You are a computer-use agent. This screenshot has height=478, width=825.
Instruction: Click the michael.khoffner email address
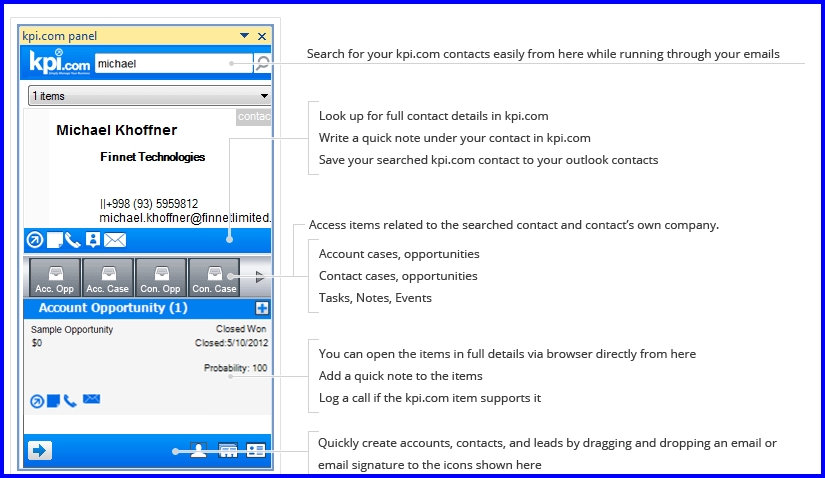tap(185, 218)
